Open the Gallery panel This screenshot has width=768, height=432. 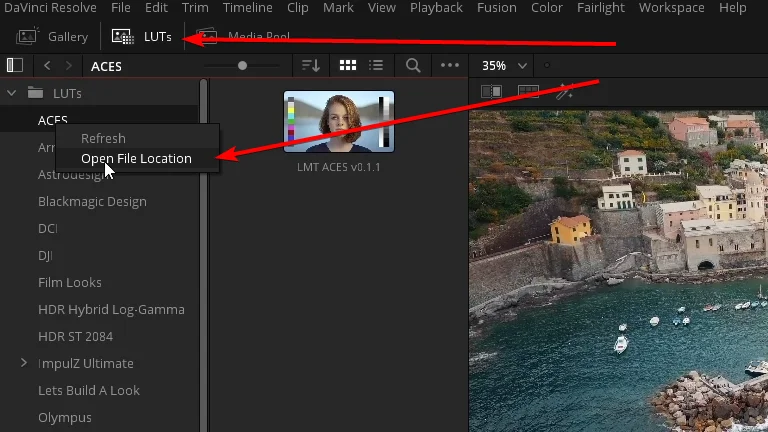tap(52, 37)
